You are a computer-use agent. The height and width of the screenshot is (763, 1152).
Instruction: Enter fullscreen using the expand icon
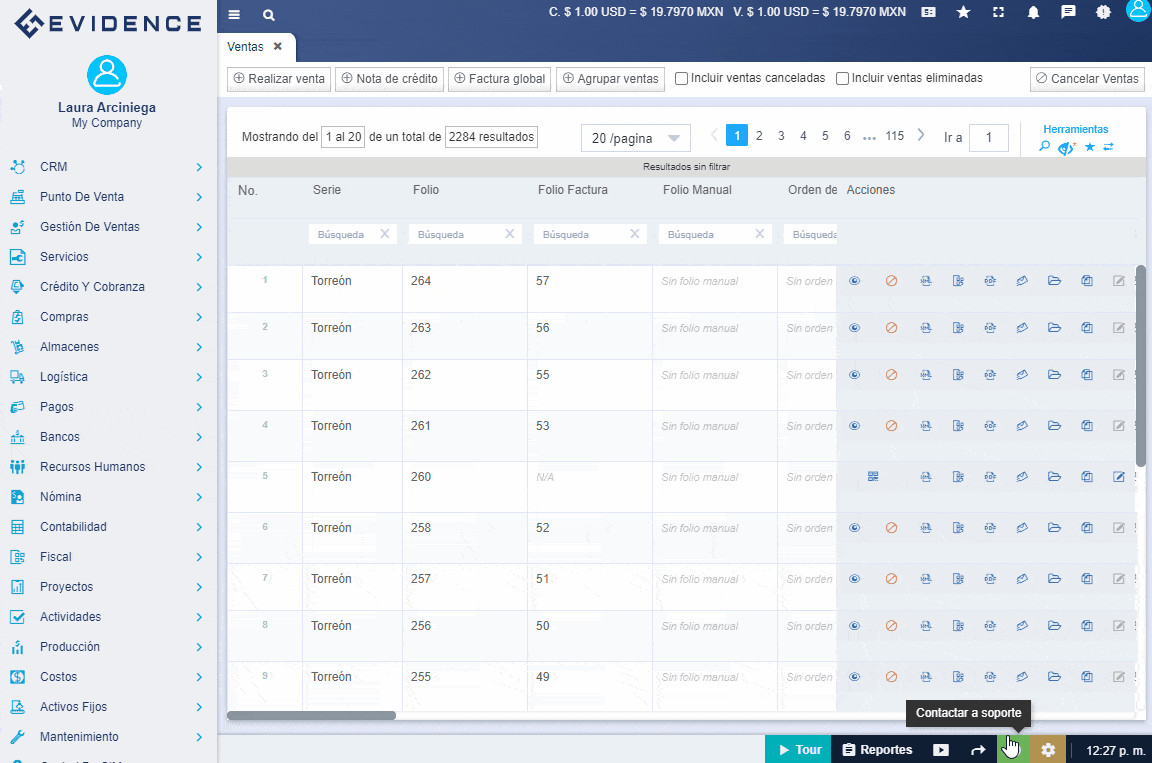(1000, 14)
